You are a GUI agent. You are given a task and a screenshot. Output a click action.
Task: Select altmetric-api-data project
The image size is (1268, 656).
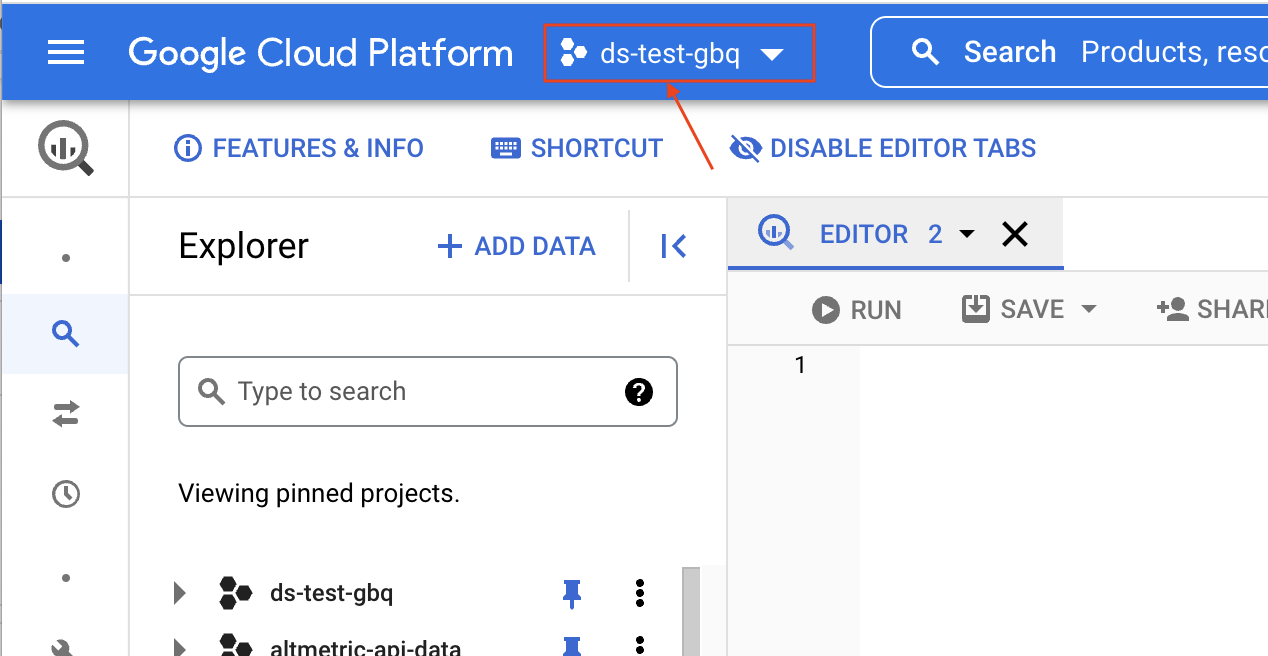(366, 647)
